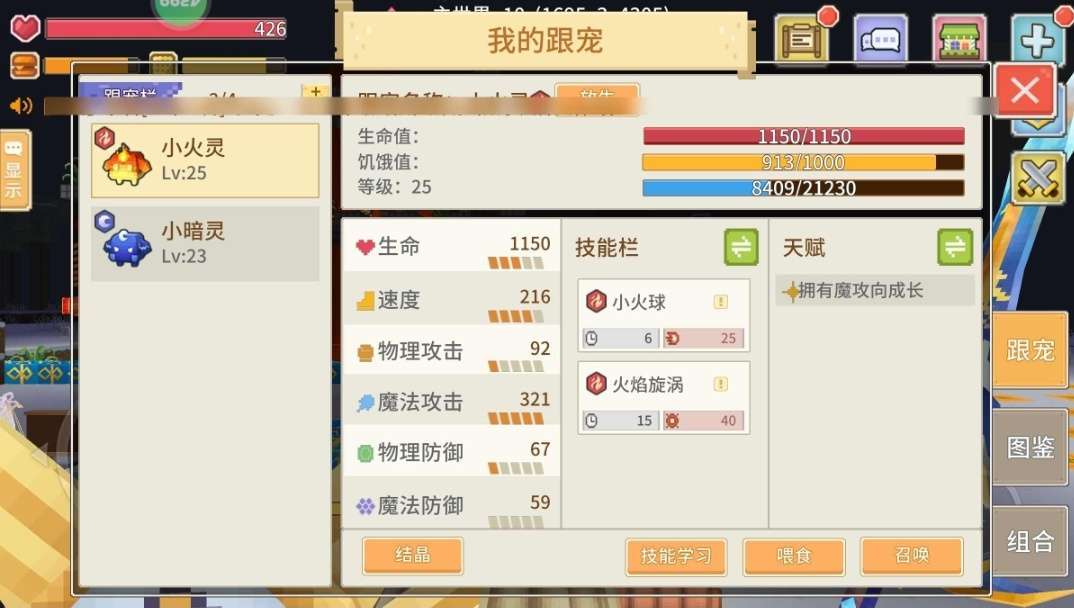Select 小暗灵 pet in list
The height and width of the screenshot is (608, 1074).
click(205, 244)
